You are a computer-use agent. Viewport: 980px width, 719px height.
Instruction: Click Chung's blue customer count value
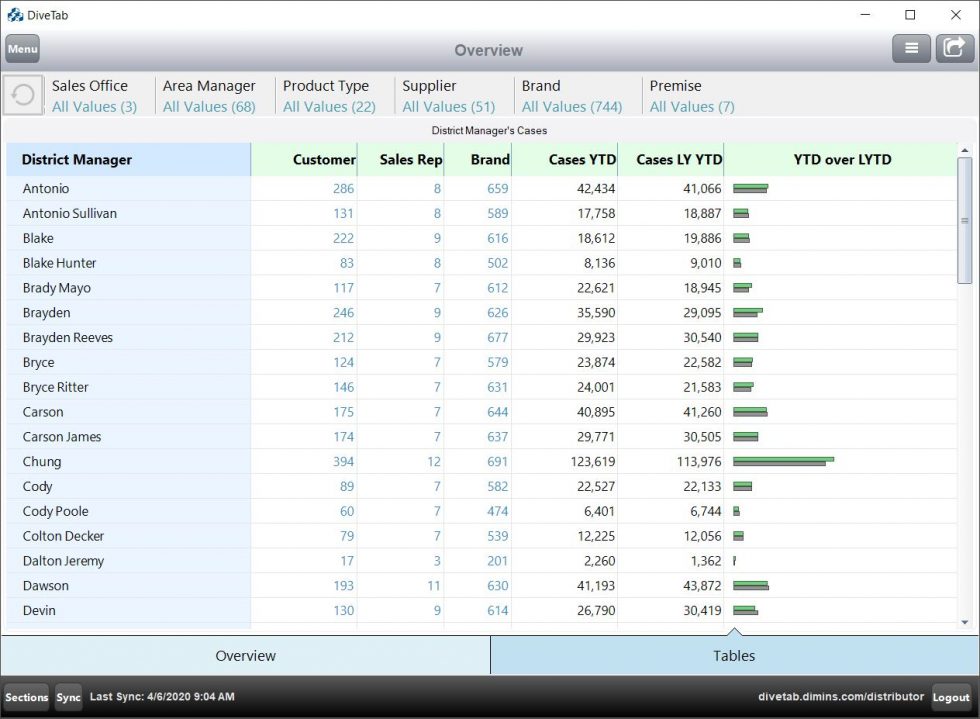tap(344, 461)
